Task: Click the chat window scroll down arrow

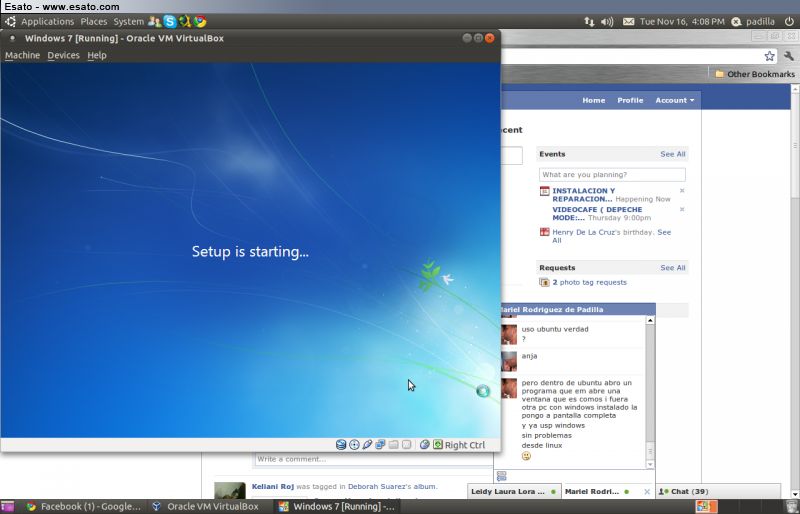Action: pos(650,464)
